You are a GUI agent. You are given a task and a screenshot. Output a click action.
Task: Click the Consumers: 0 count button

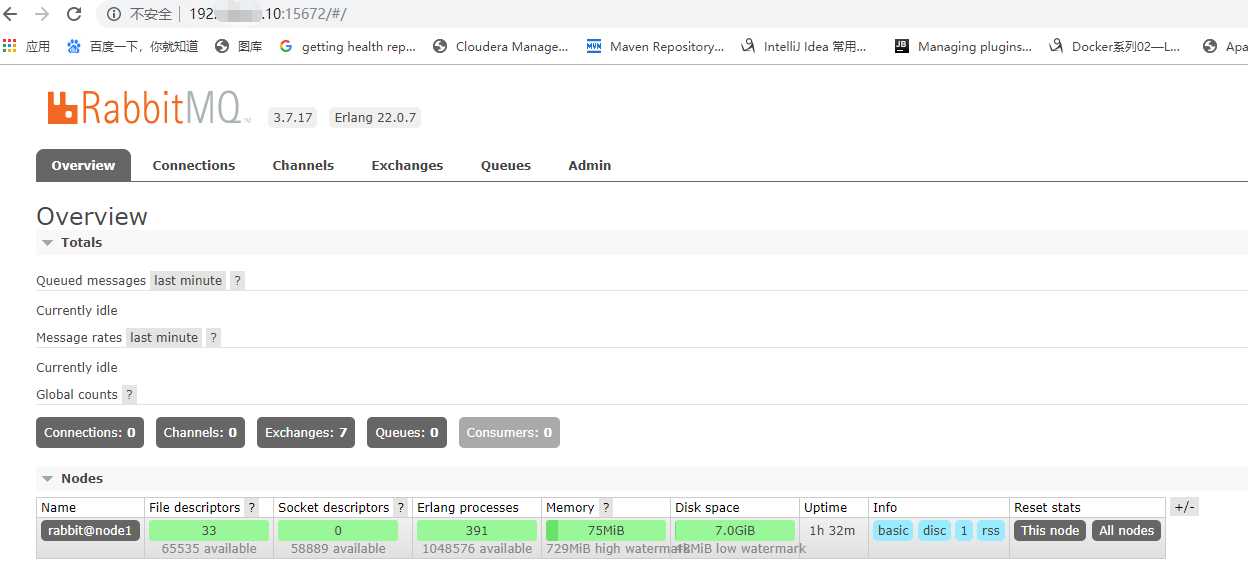pos(509,433)
